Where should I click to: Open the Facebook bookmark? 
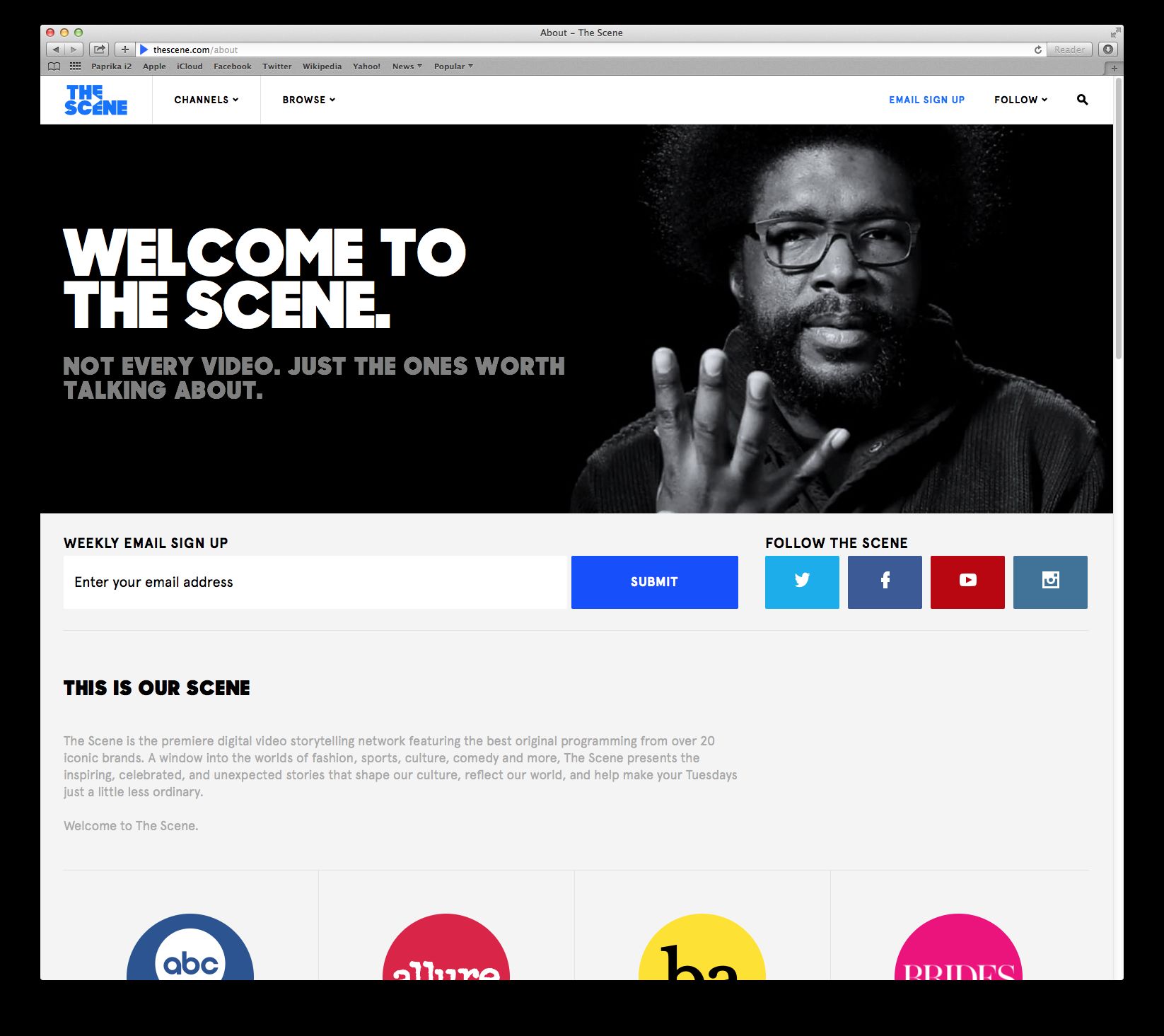click(232, 66)
